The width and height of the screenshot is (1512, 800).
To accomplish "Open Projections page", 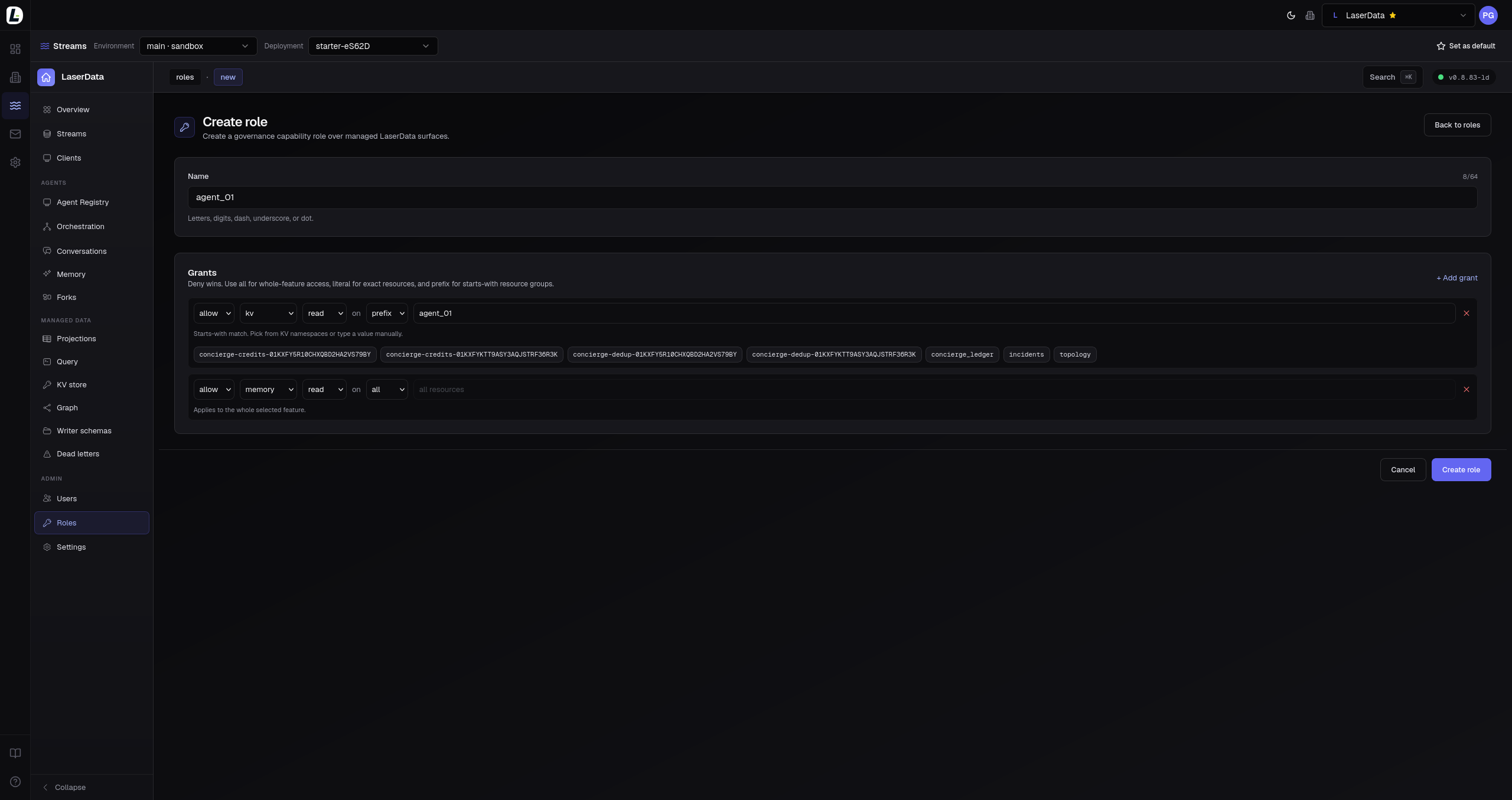I will [x=92, y=339].
